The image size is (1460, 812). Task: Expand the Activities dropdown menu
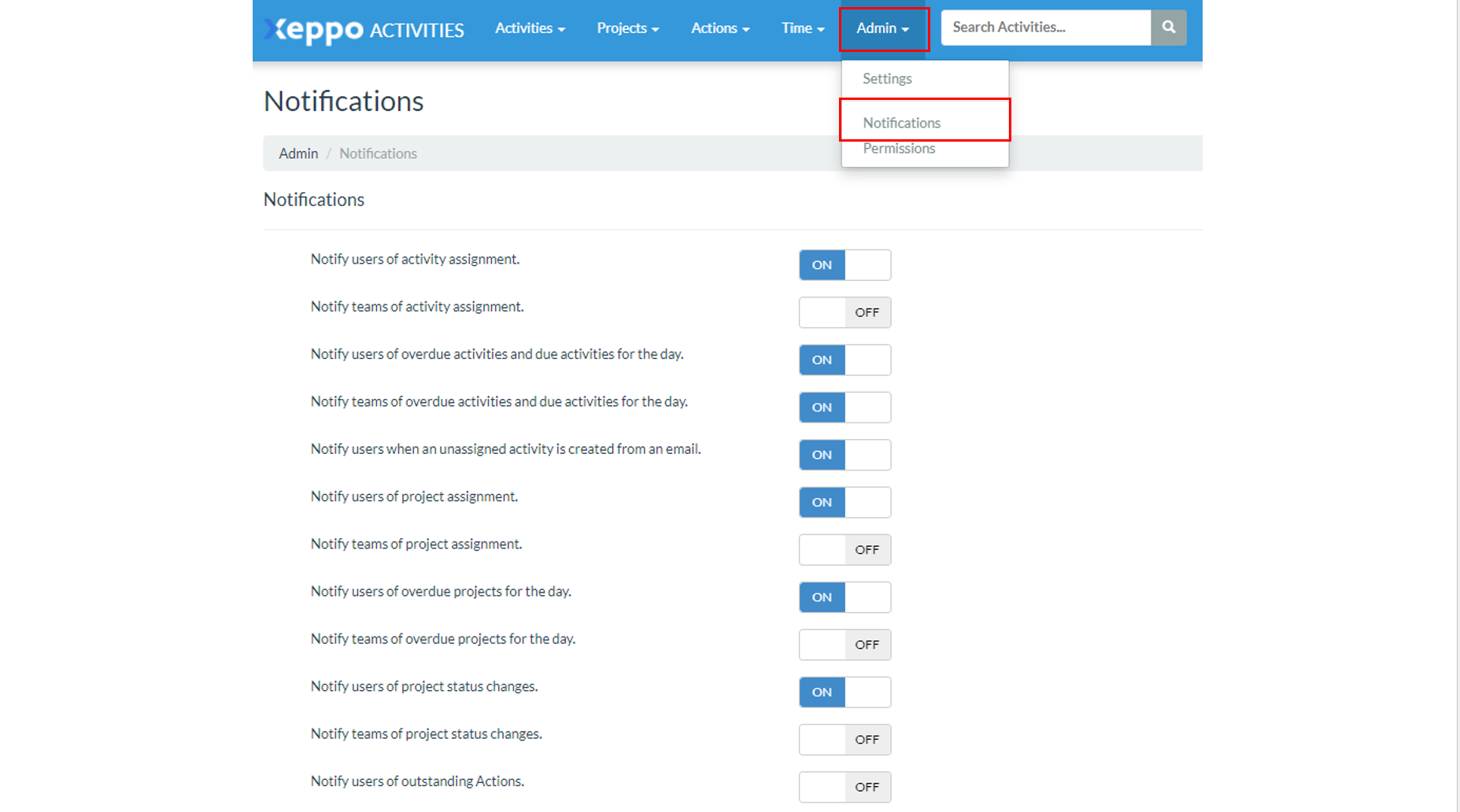530,28
